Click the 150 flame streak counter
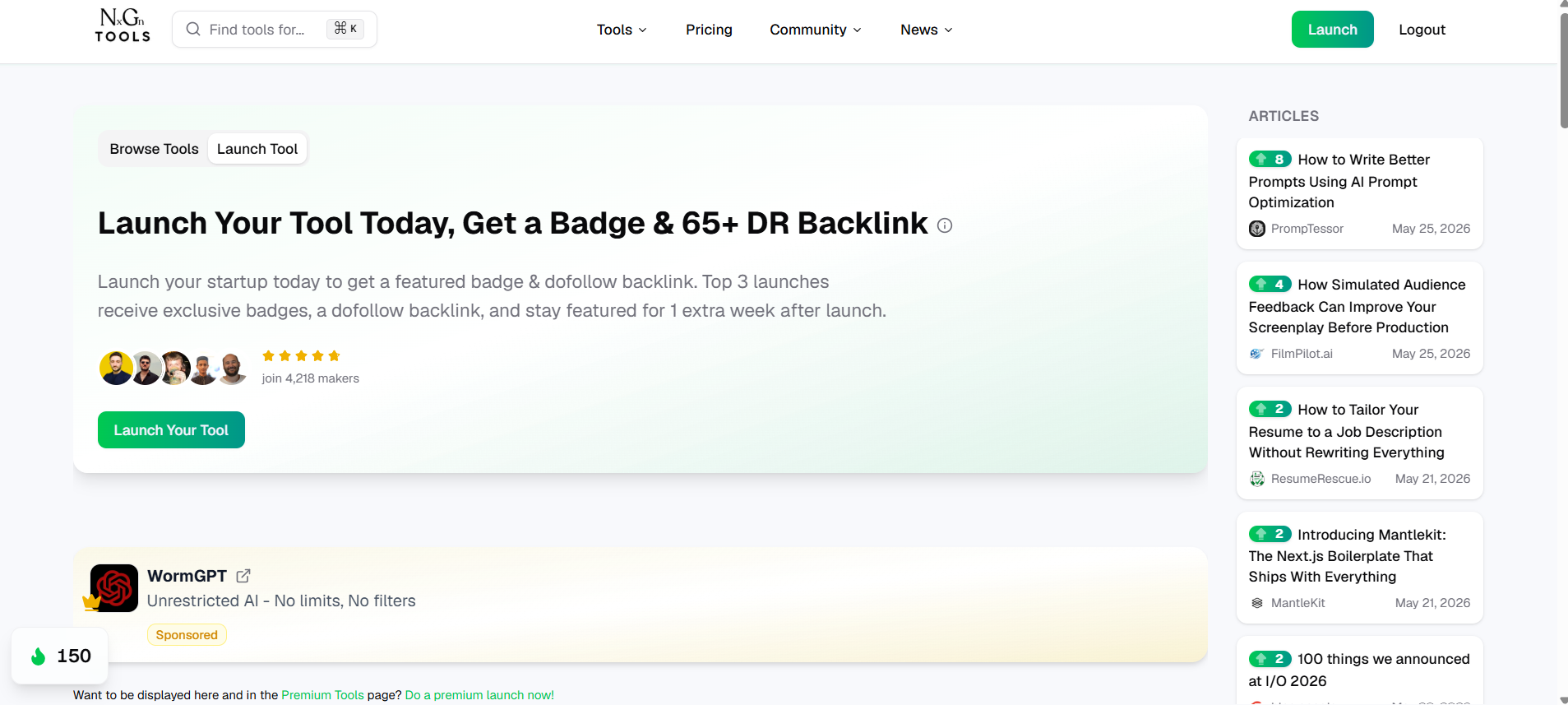The image size is (1568, 705). pyautogui.click(x=60, y=656)
